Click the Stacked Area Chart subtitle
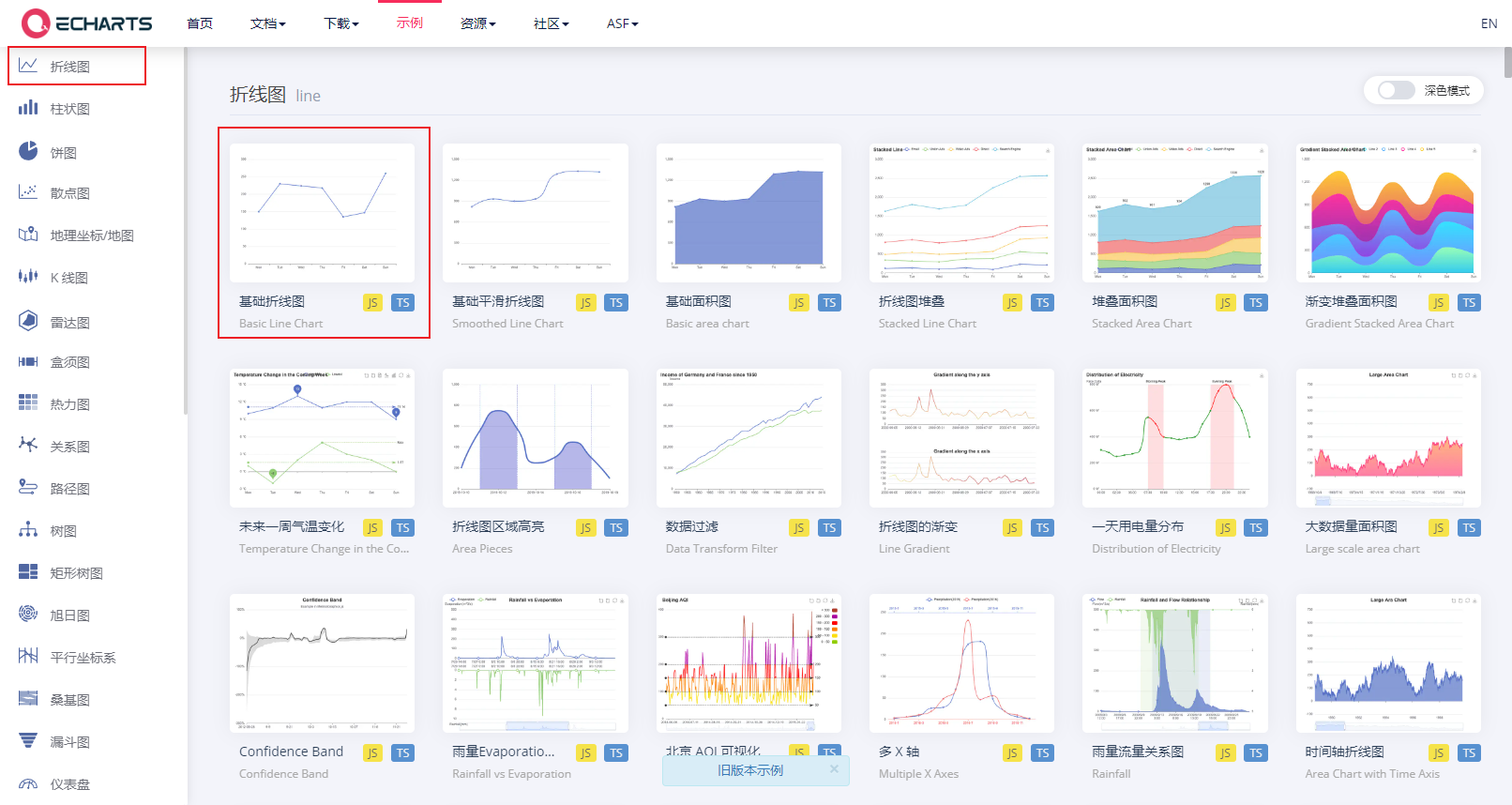The width and height of the screenshot is (1512, 805). [1142, 324]
